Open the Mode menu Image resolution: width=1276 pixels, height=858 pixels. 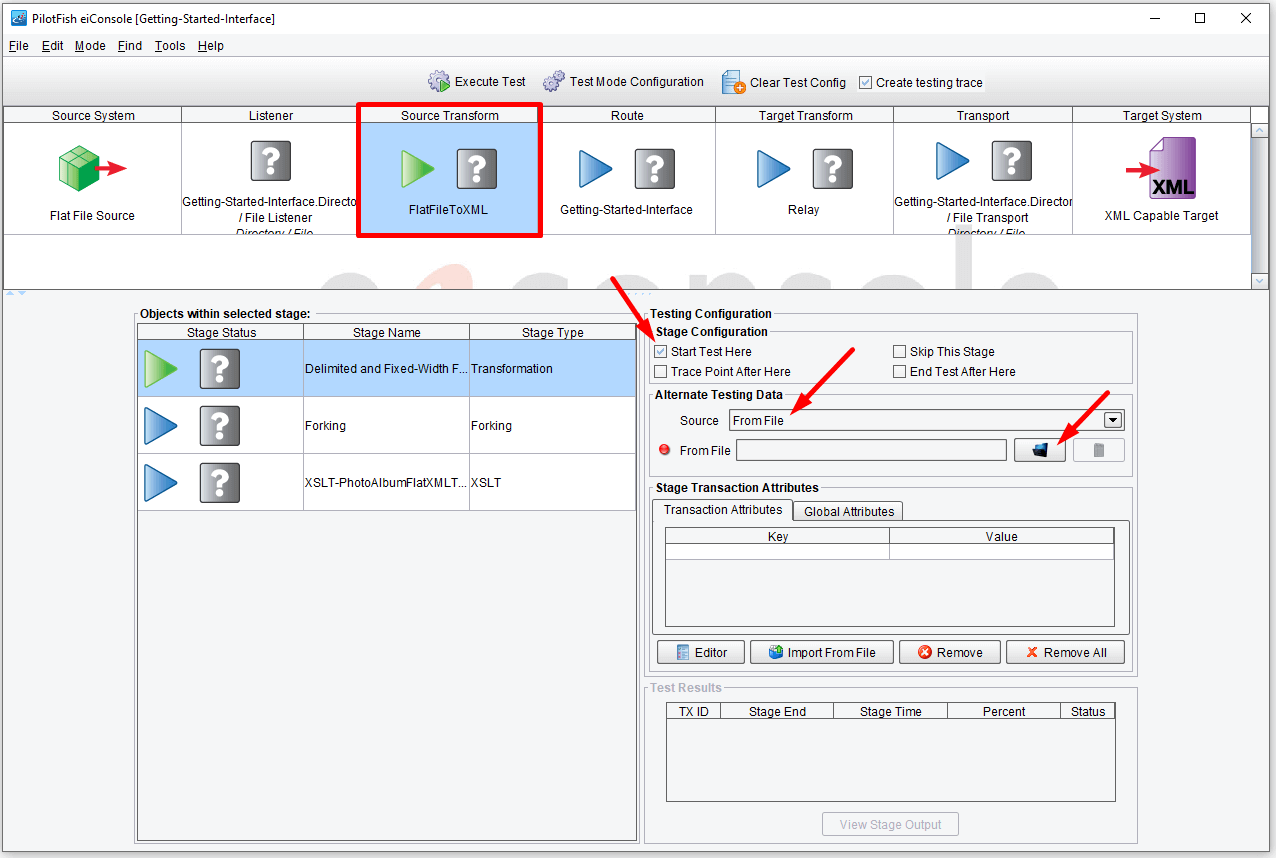coord(90,46)
